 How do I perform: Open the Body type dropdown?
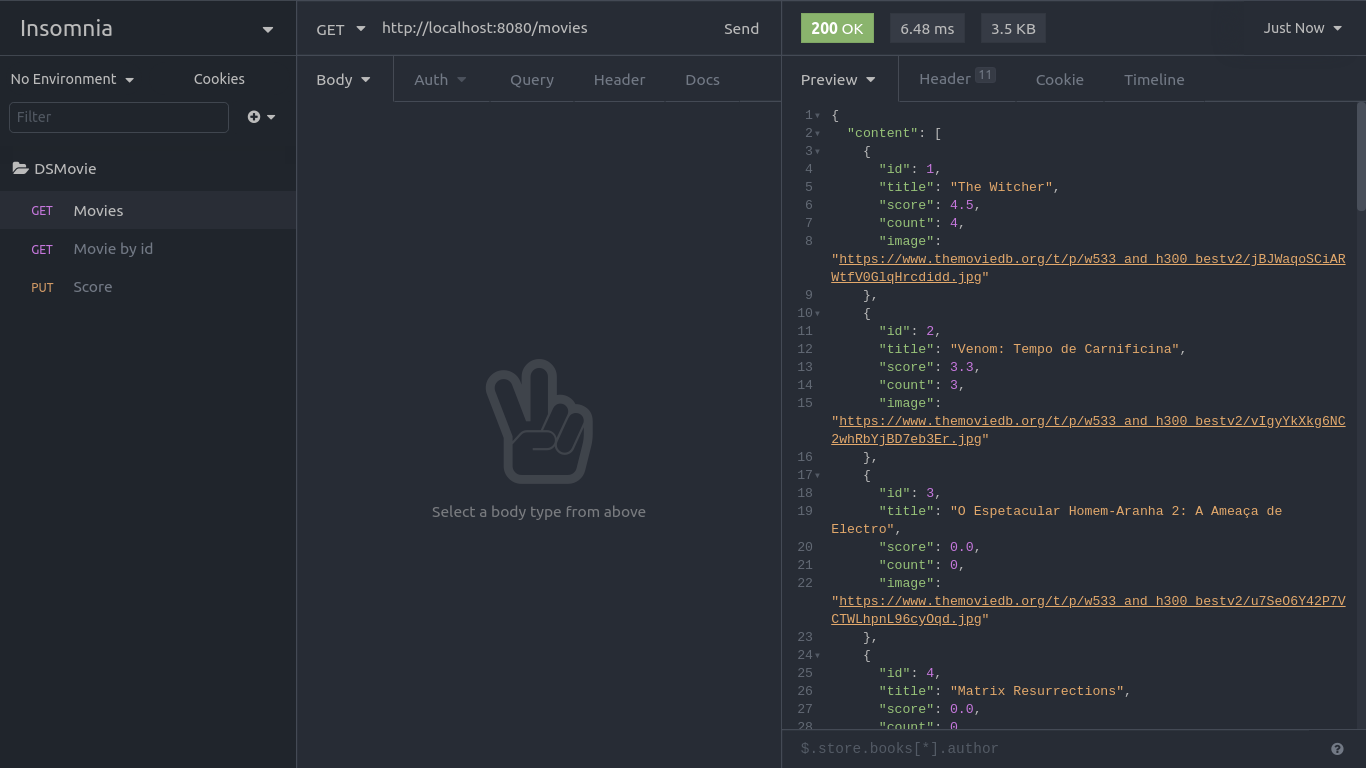coord(342,78)
